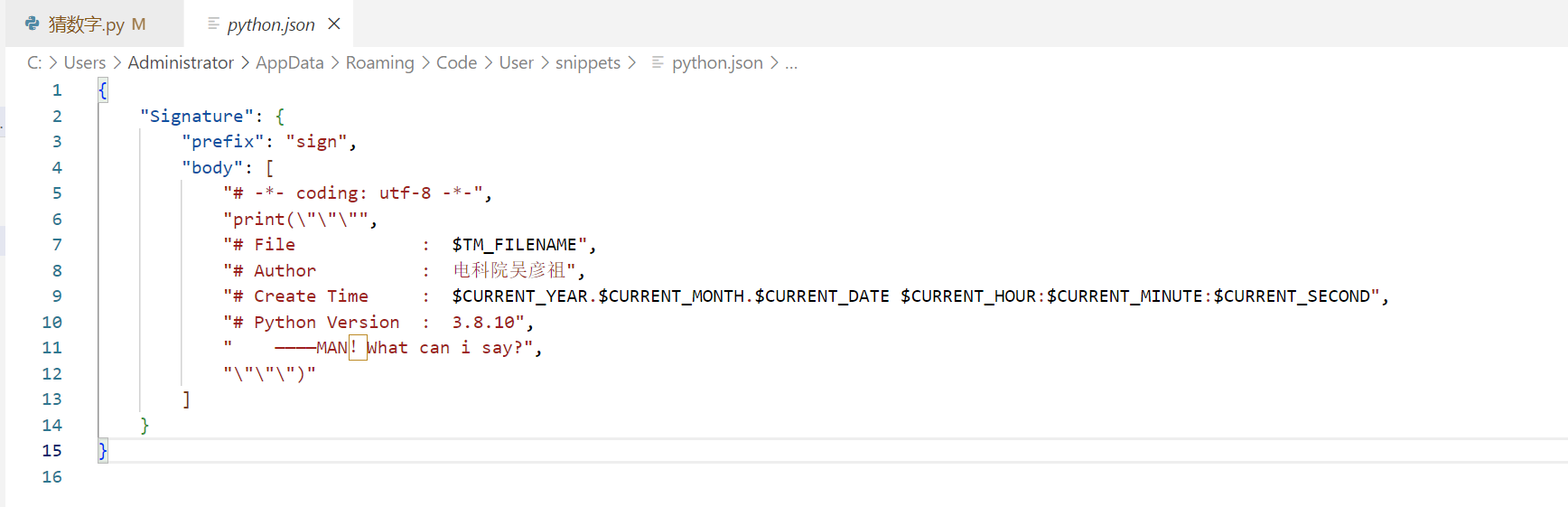Screen dimensions: 1568x507
Task: Open the python.json breadcrumb entry
Action: (717, 62)
